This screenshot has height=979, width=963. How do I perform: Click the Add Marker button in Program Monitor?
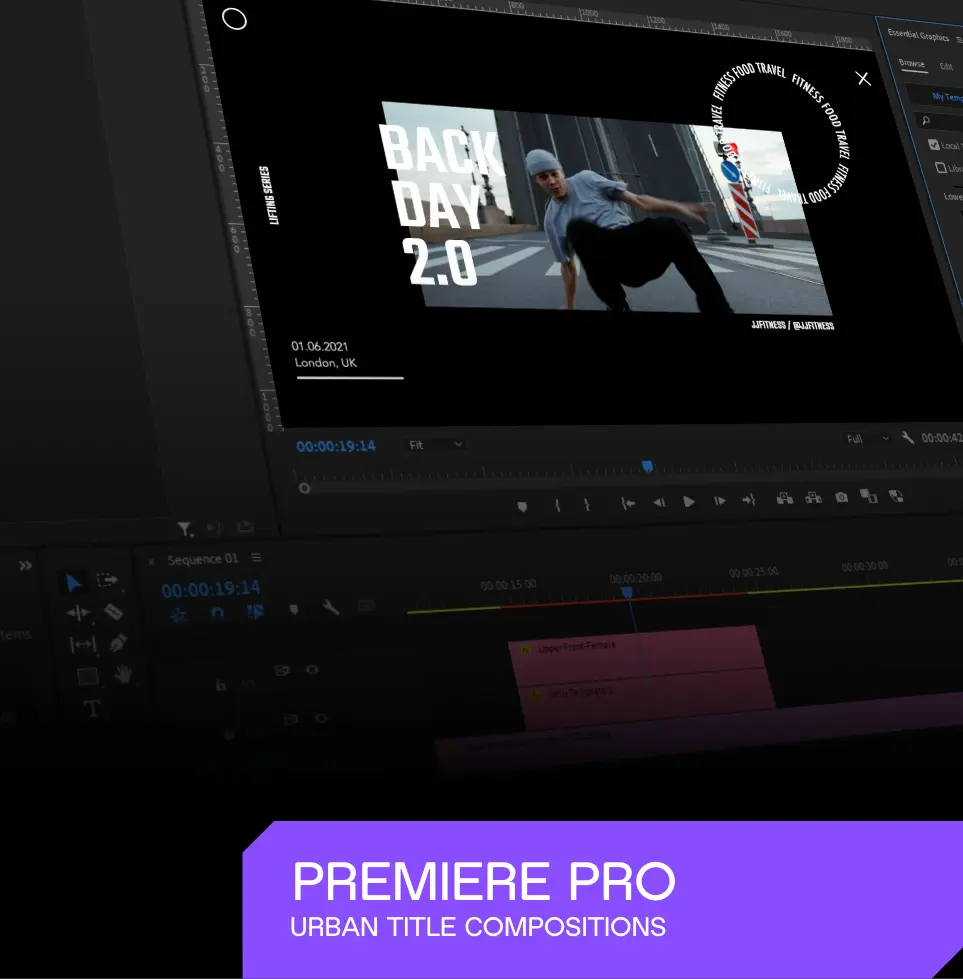[522, 507]
